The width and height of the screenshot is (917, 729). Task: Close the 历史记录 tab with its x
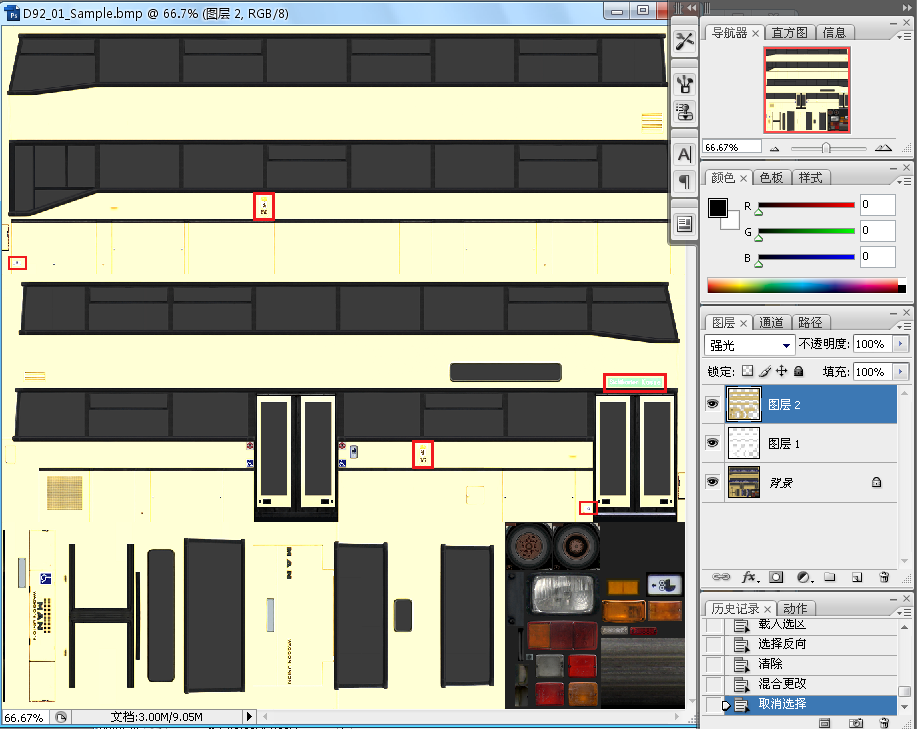click(767, 609)
